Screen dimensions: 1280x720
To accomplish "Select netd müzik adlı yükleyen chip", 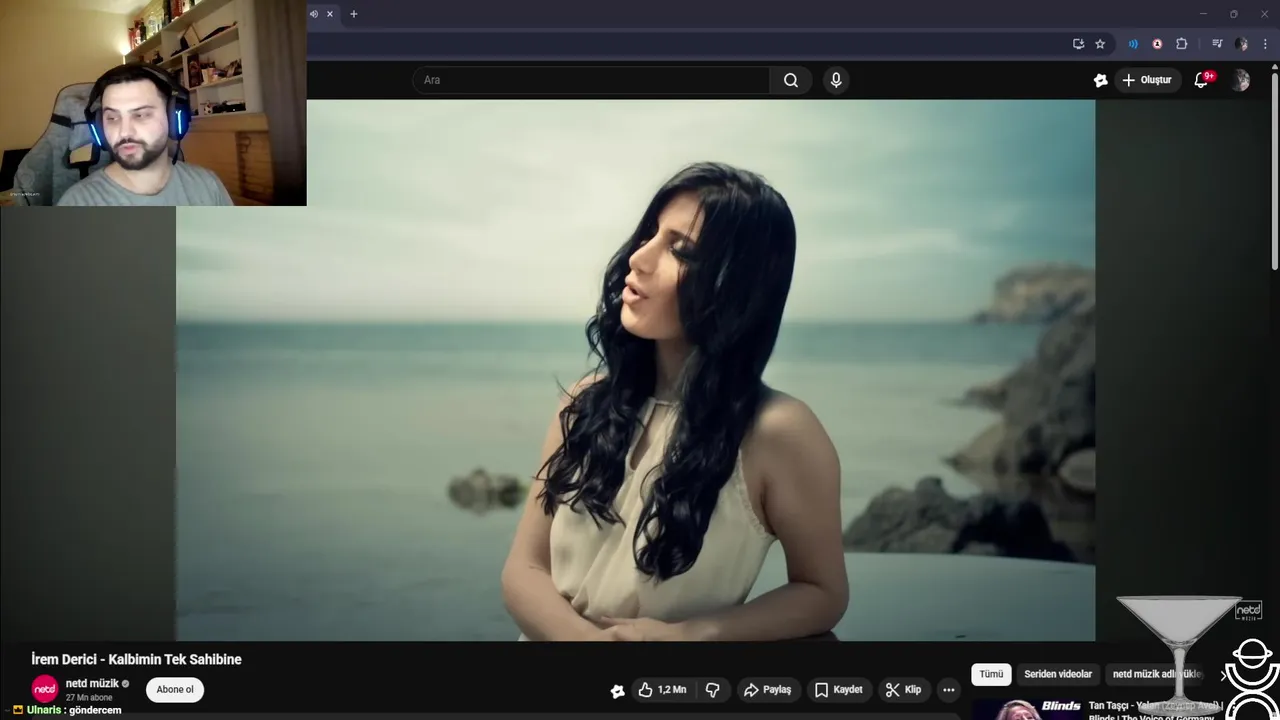I will pos(1156,674).
